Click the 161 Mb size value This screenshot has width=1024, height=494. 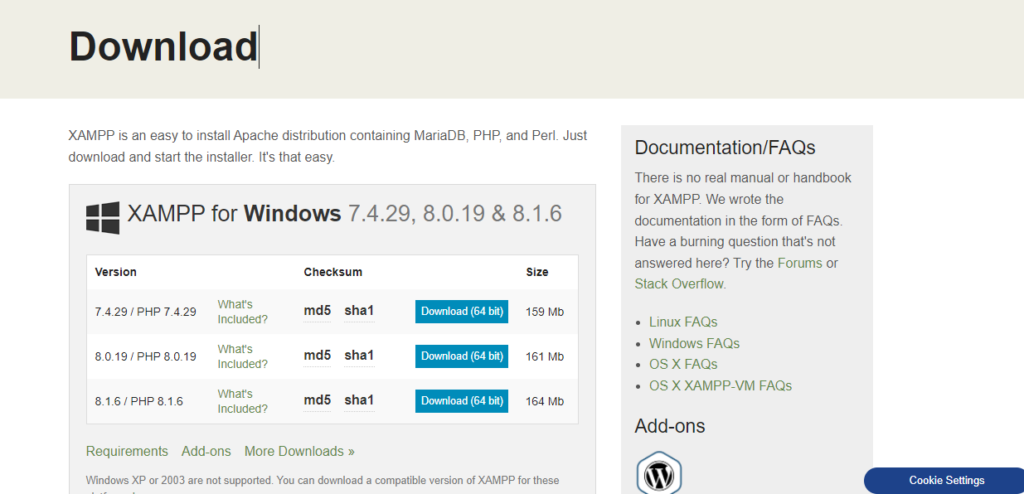(545, 357)
